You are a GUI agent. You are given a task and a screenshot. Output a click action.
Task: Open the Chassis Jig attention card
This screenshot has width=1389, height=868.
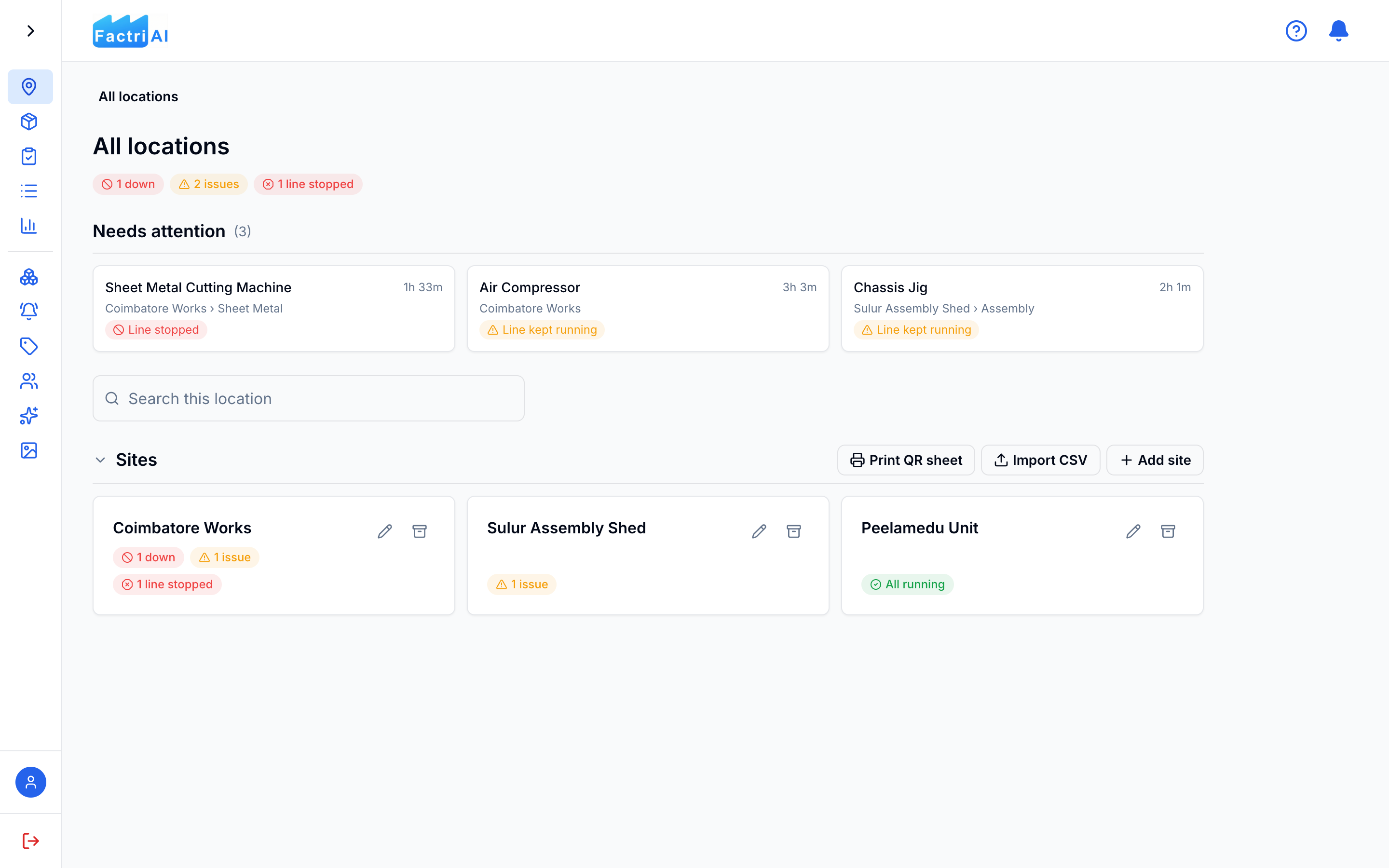pos(1022,308)
